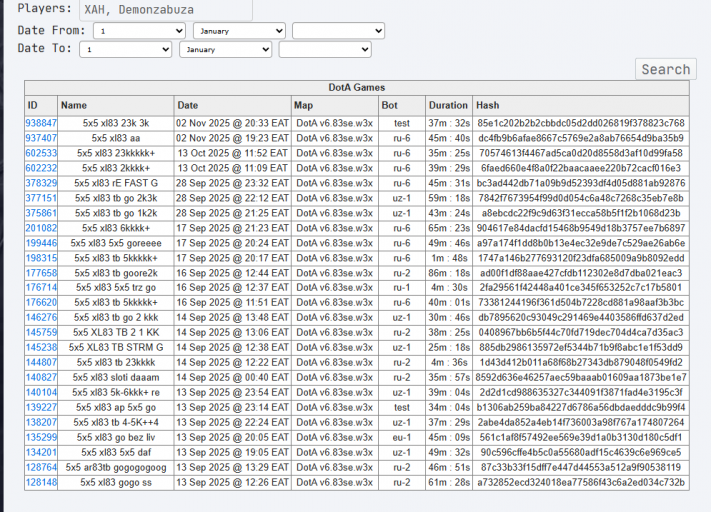Open game ID 198315 link

click(x=41, y=258)
